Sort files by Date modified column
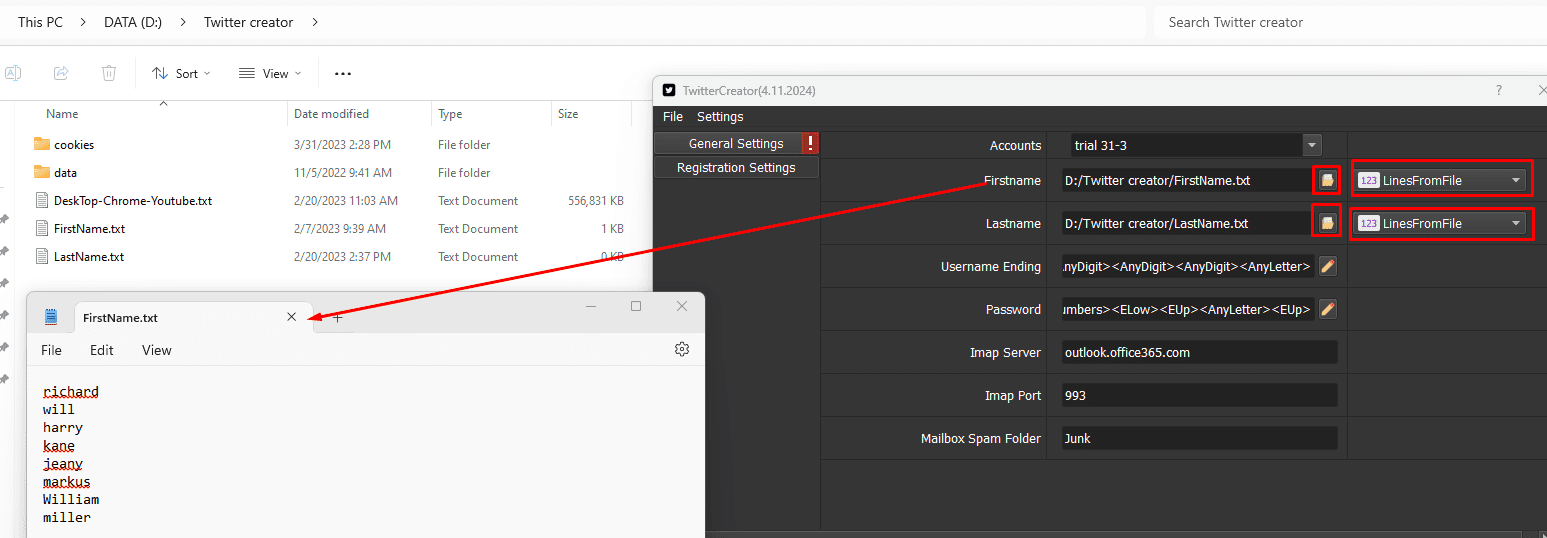 [331, 114]
